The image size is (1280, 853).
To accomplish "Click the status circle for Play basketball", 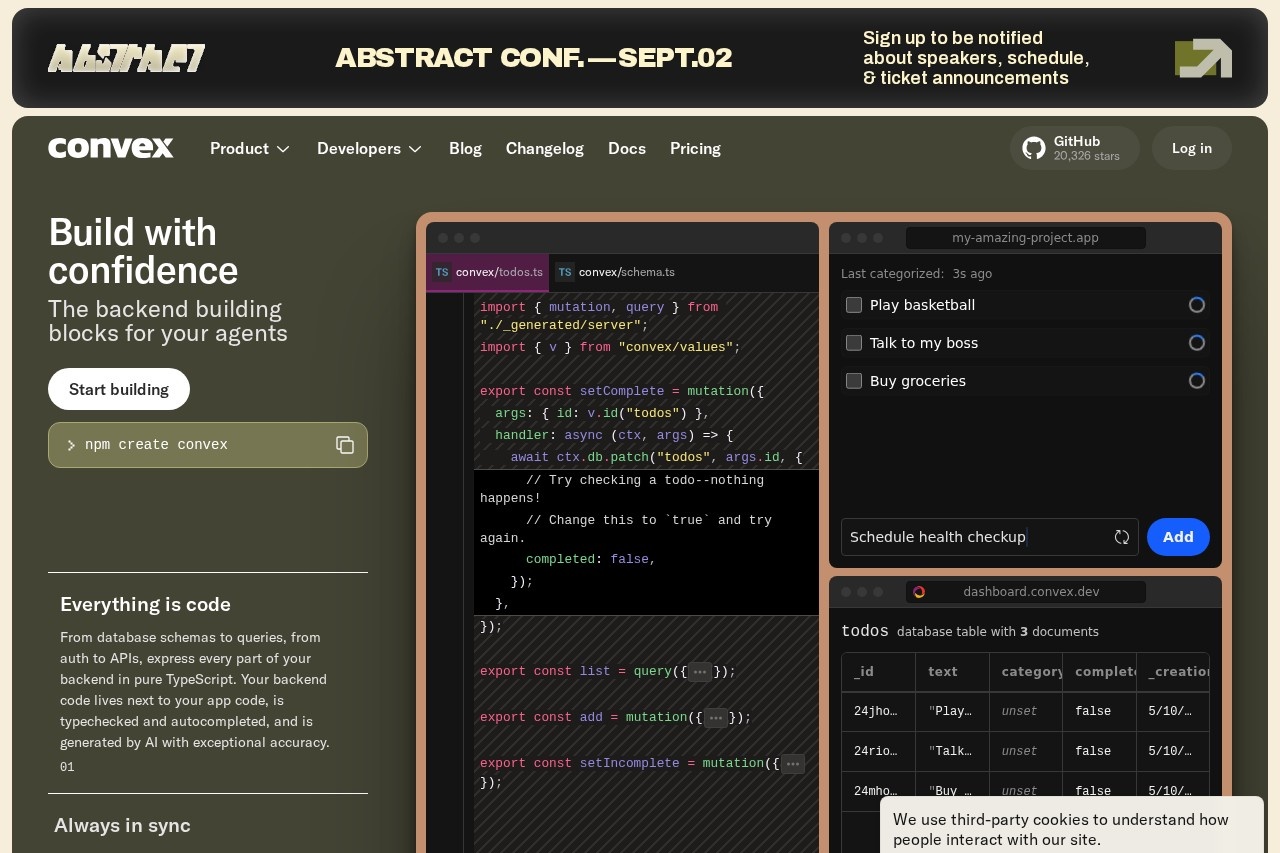I will click(1196, 305).
